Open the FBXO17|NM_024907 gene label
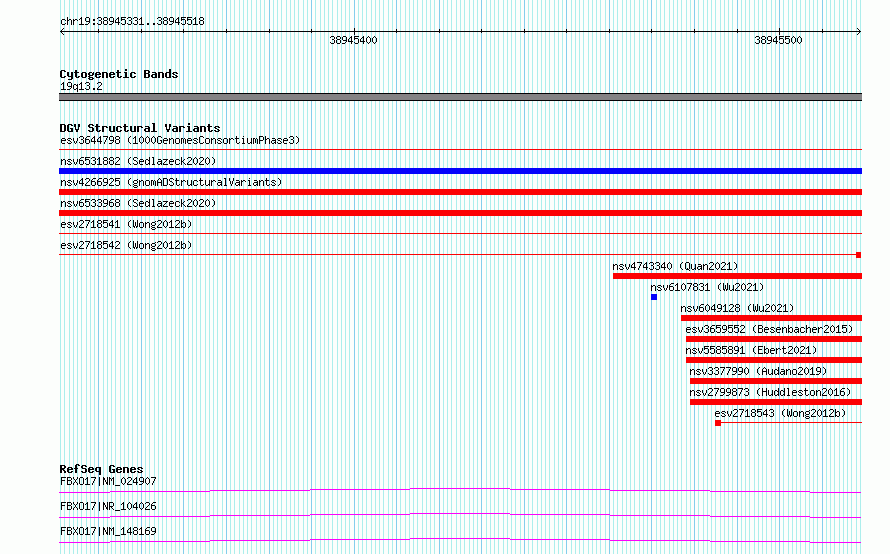Image resolution: width=890 pixels, height=554 pixels. pos(108,481)
